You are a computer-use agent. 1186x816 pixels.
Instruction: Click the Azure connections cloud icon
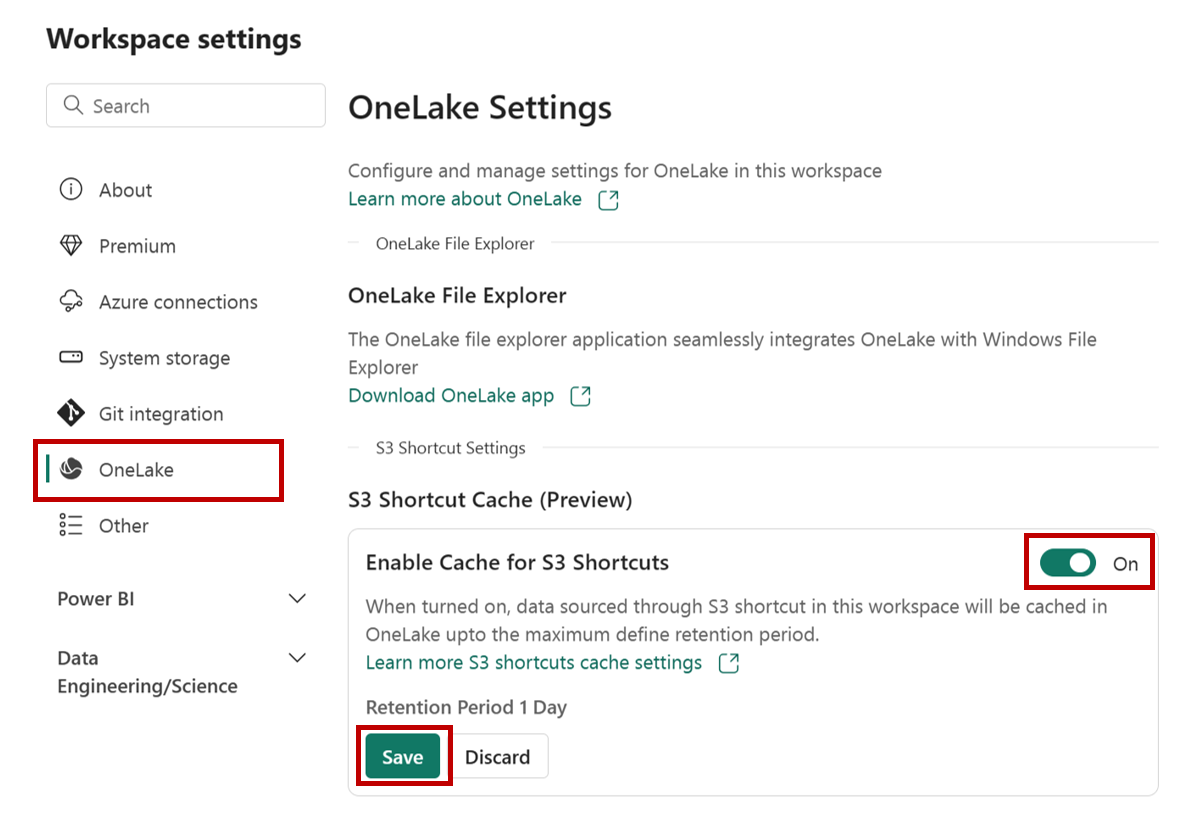71,301
